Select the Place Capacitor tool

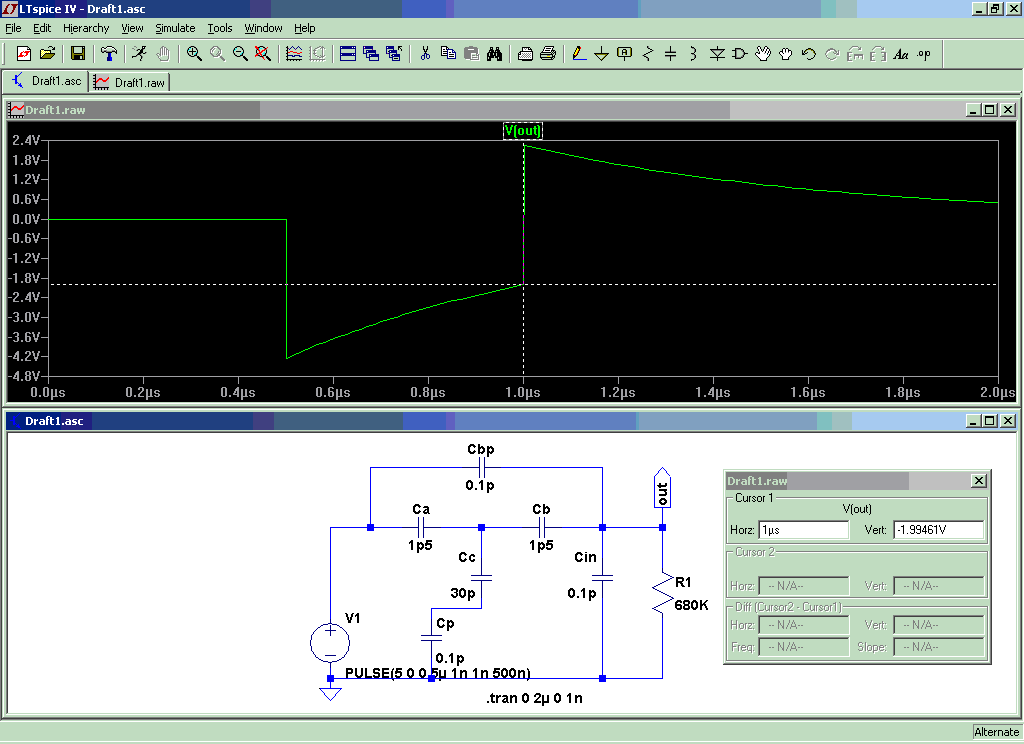point(671,54)
